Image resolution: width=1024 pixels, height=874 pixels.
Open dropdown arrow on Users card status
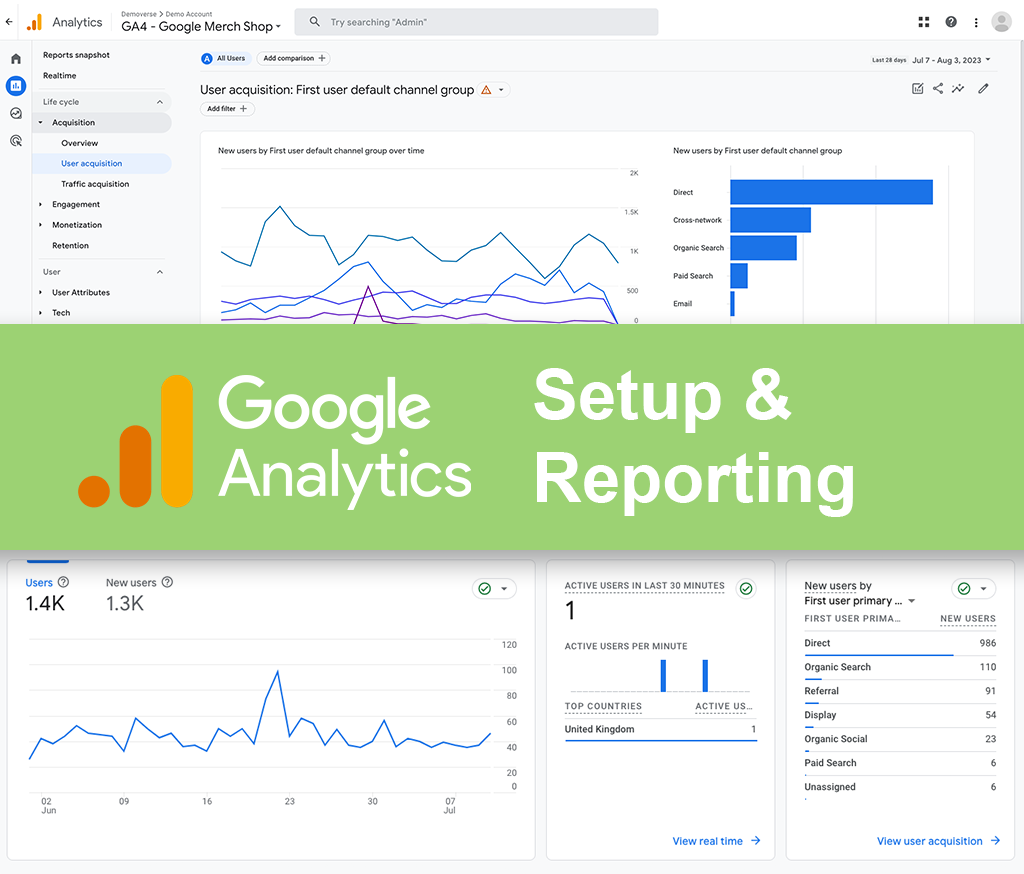coord(504,589)
